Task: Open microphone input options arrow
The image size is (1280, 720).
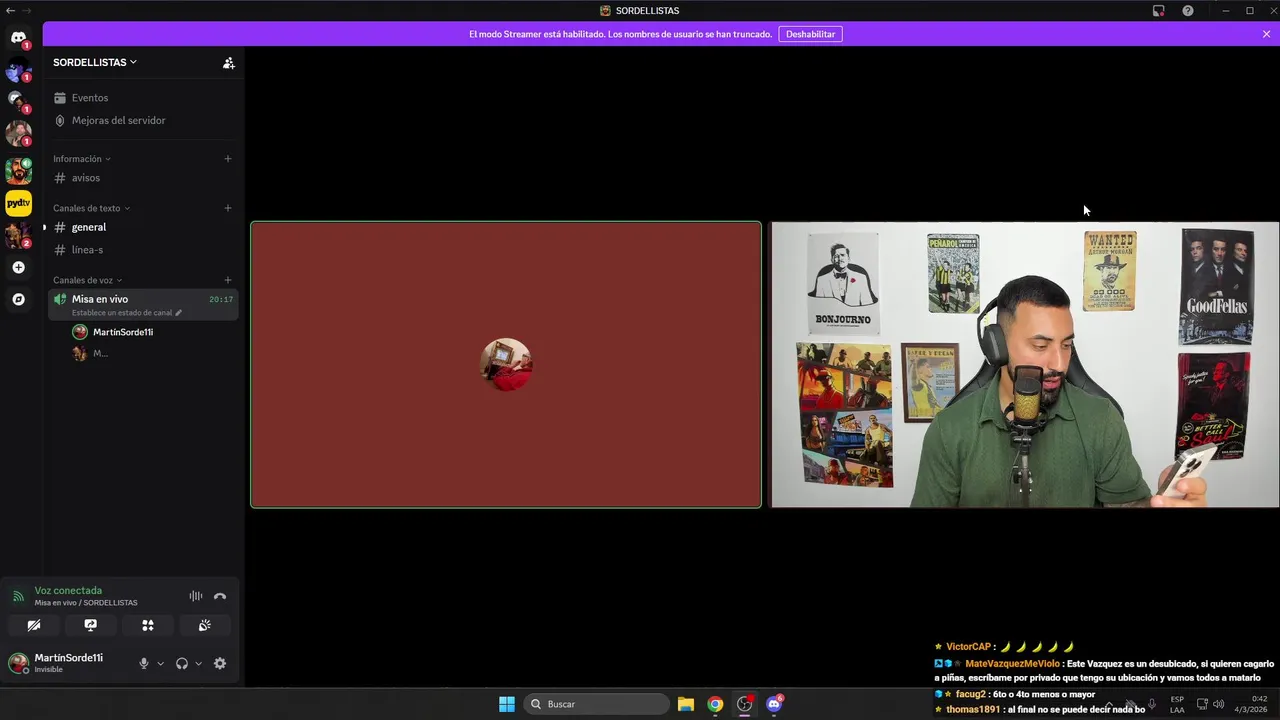Action: point(160,664)
